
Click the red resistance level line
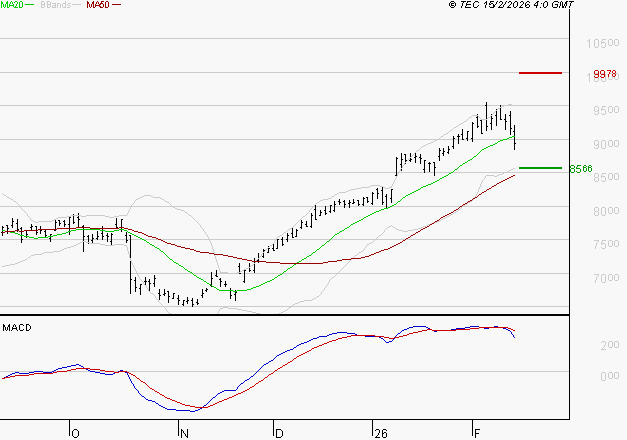coord(540,73)
